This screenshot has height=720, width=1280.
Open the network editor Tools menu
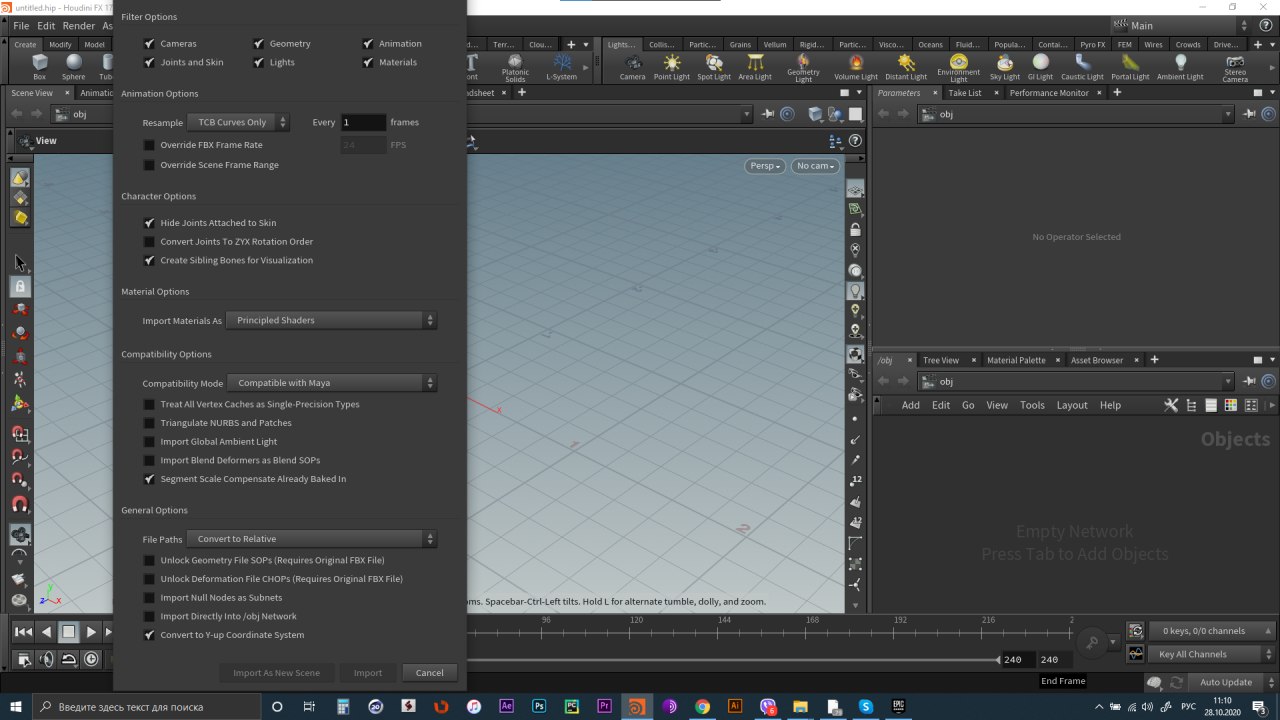pyautogui.click(x=1032, y=405)
